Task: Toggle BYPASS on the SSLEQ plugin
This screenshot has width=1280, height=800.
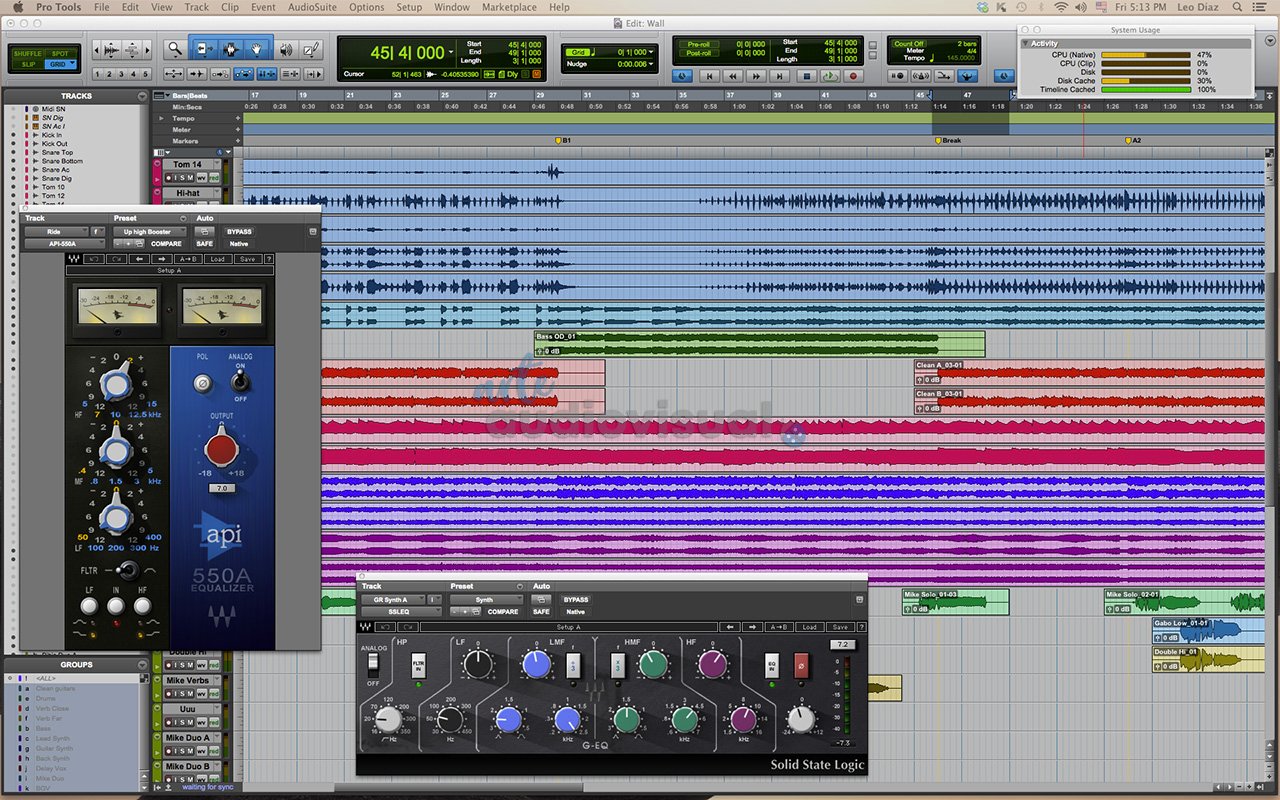Action: pyautogui.click(x=576, y=600)
